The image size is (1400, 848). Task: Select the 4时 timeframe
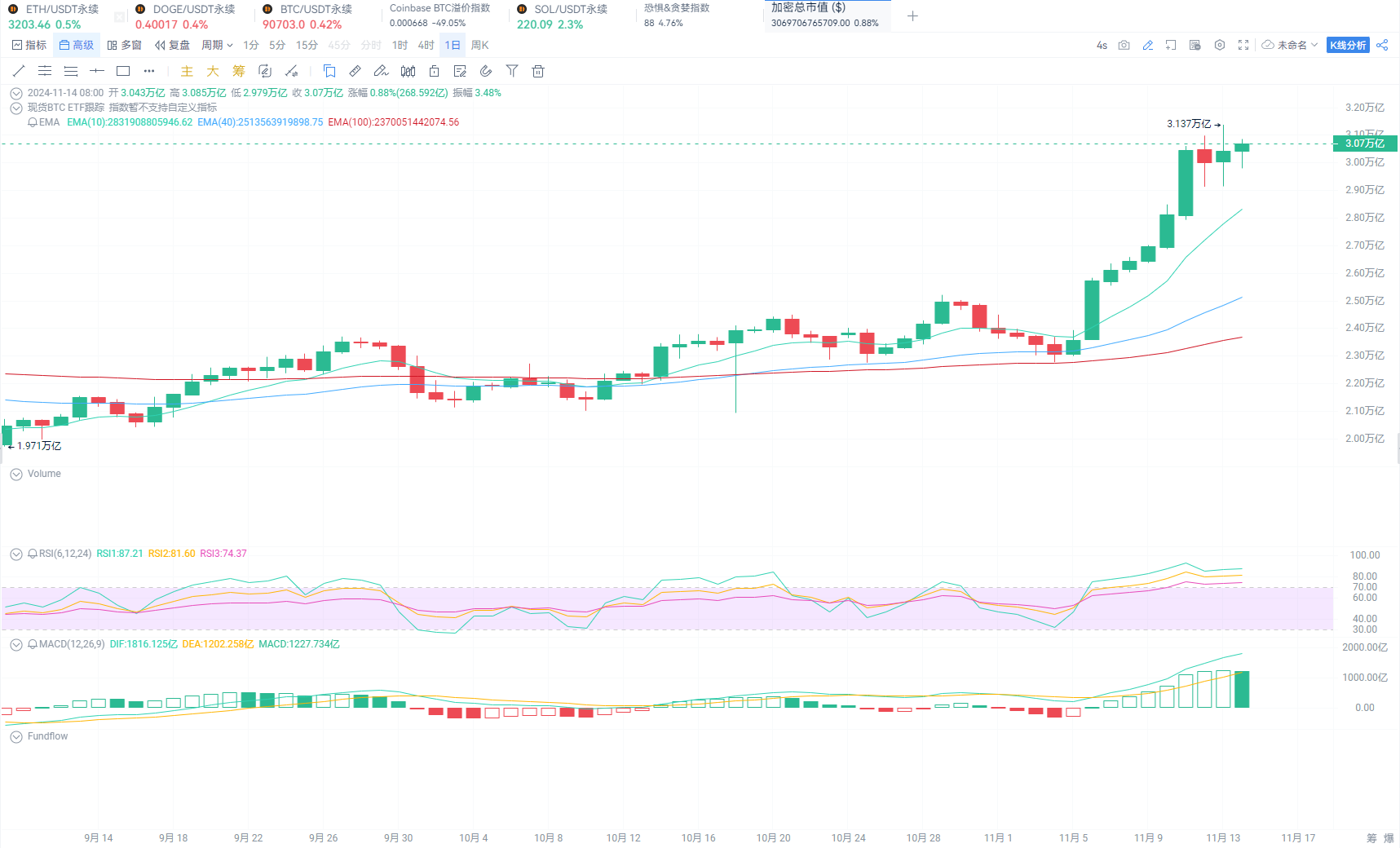tap(426, 45)
